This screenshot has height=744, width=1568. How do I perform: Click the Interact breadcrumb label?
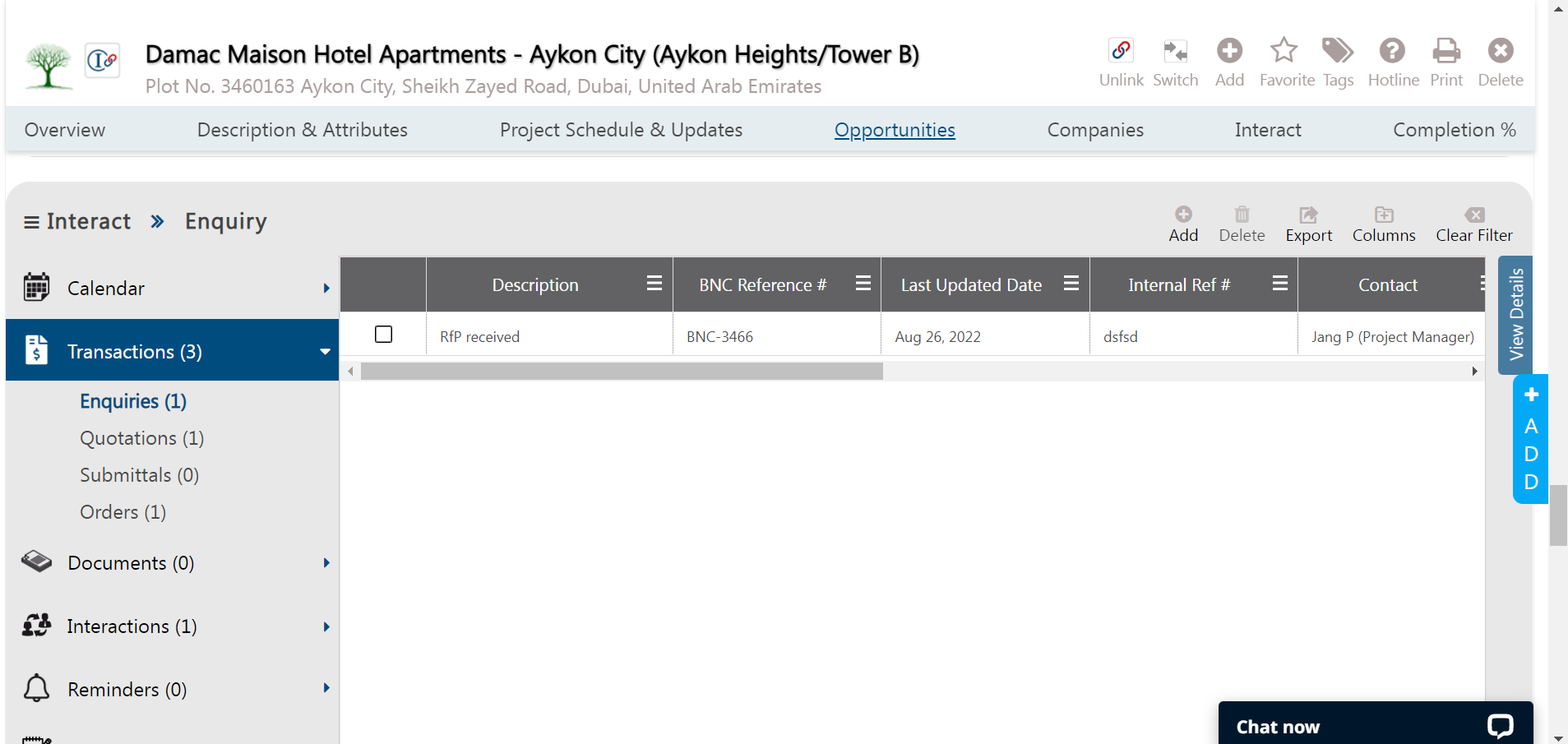(89, 221)
